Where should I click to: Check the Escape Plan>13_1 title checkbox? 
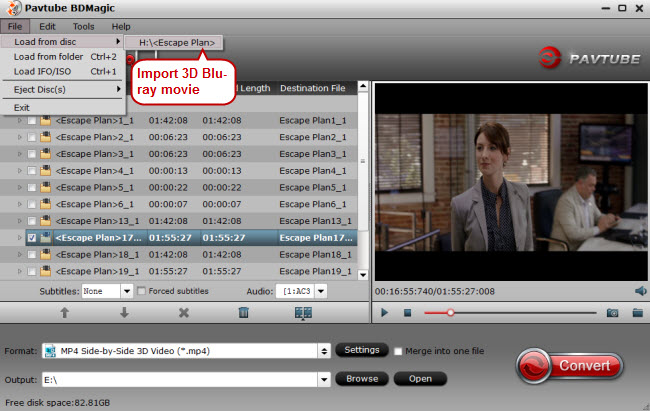32,221
